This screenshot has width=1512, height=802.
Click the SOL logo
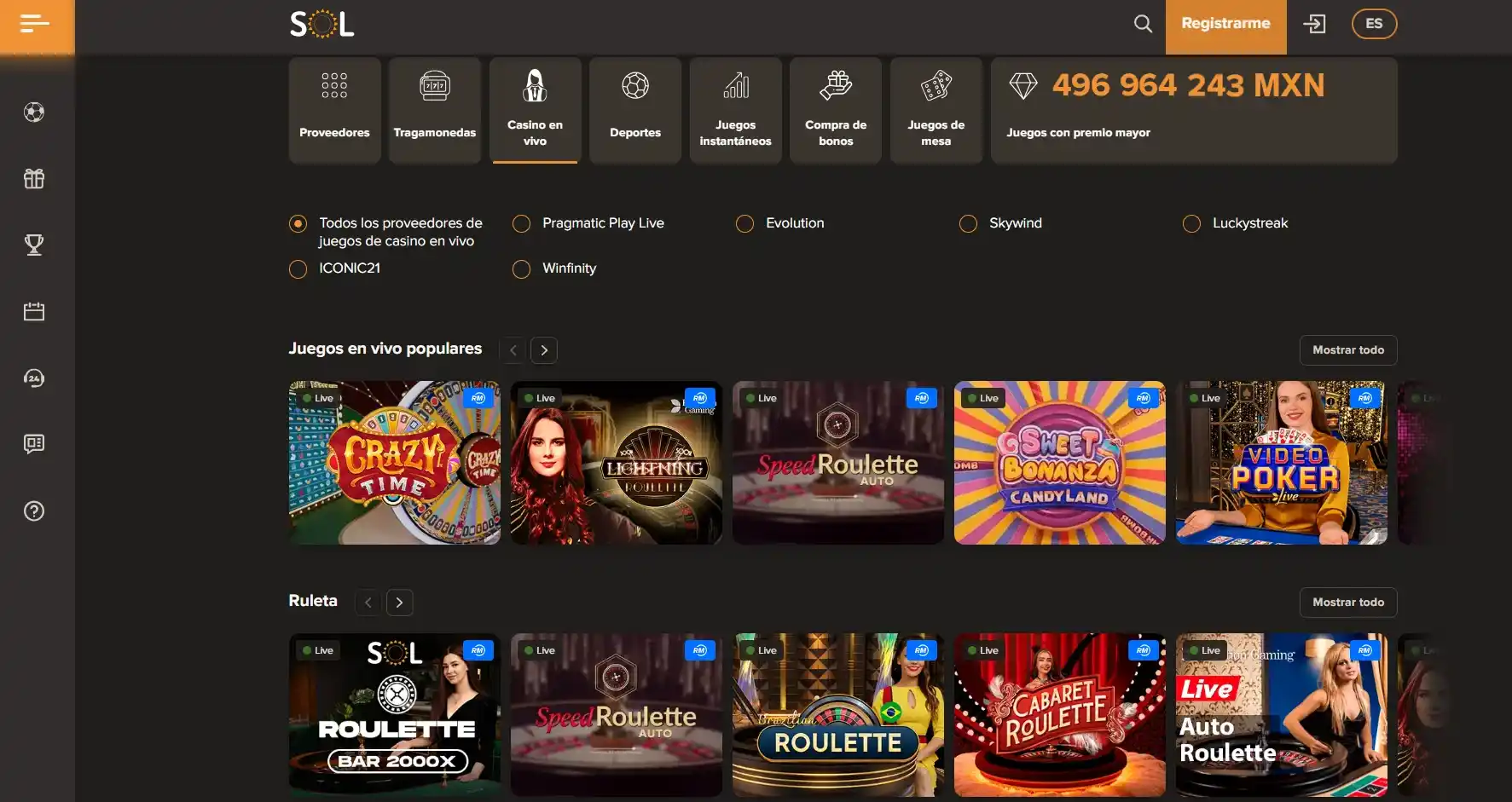(x=322, y=24)
